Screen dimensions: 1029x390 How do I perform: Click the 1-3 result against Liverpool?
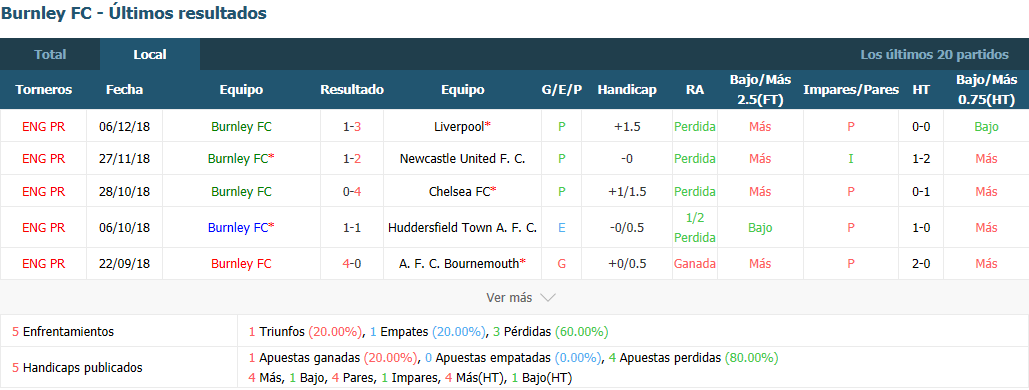(x=352, y=126)
